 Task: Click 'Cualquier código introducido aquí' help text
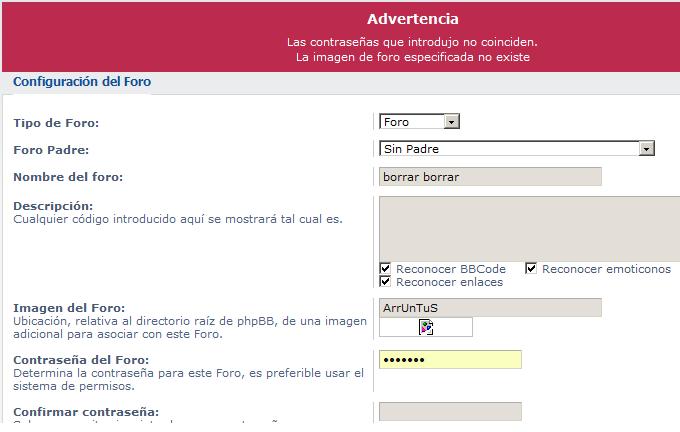click(178, 219)
